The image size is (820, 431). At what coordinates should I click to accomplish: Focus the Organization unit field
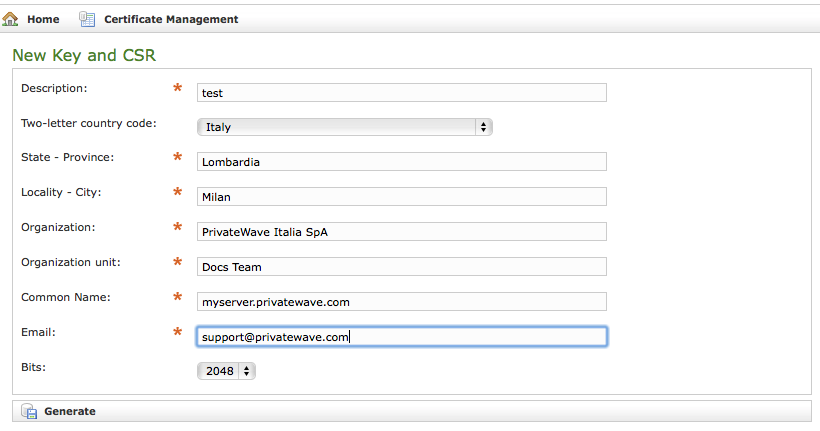click(402, 267)
